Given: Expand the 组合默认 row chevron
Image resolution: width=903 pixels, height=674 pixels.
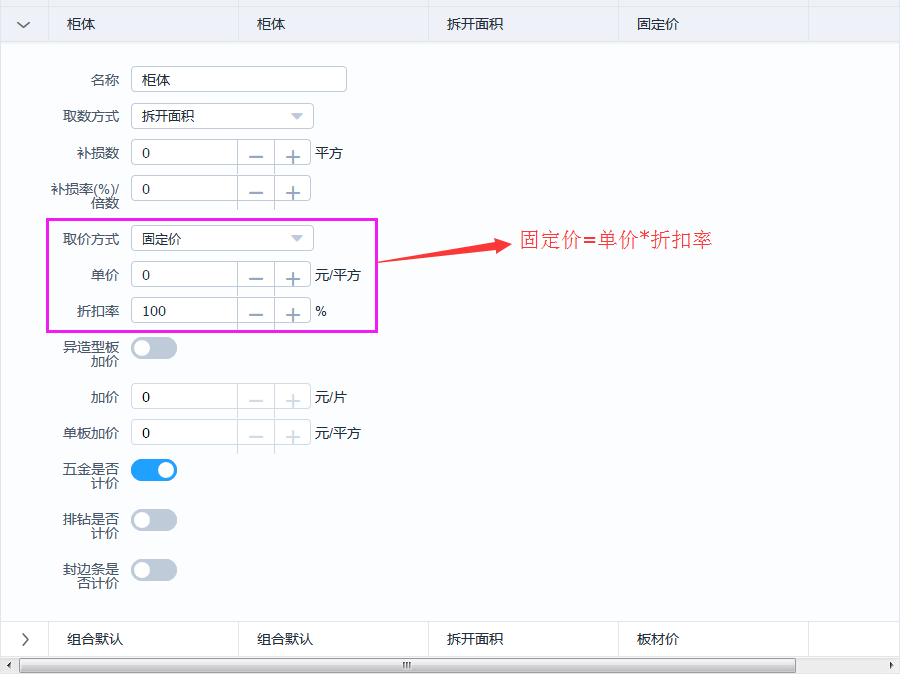Looking at the screenshot, I should tap(25, 639).
